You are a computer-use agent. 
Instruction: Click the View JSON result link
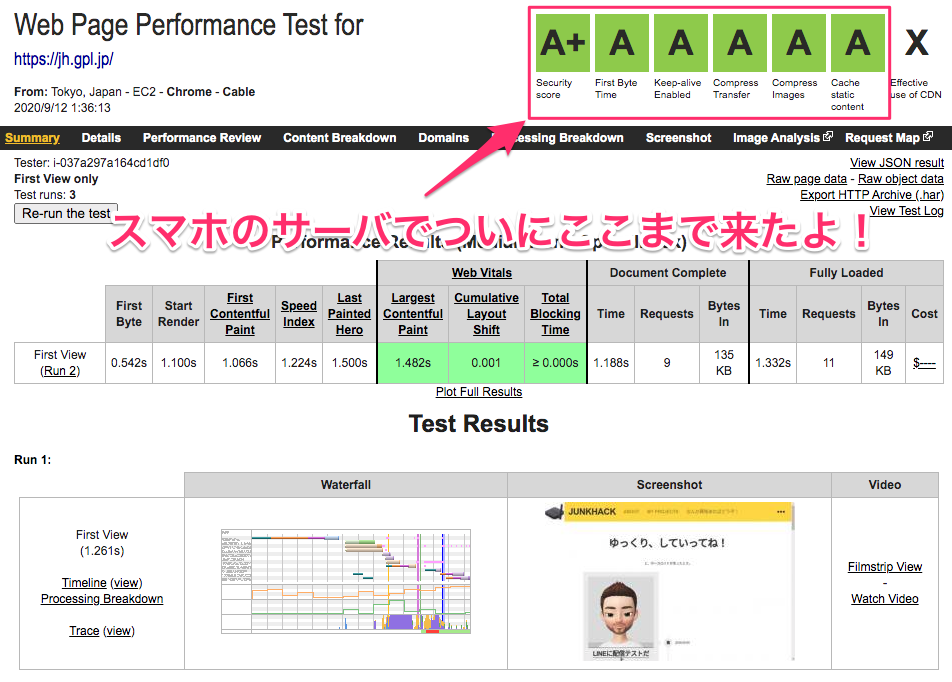[x=896, y=162]
